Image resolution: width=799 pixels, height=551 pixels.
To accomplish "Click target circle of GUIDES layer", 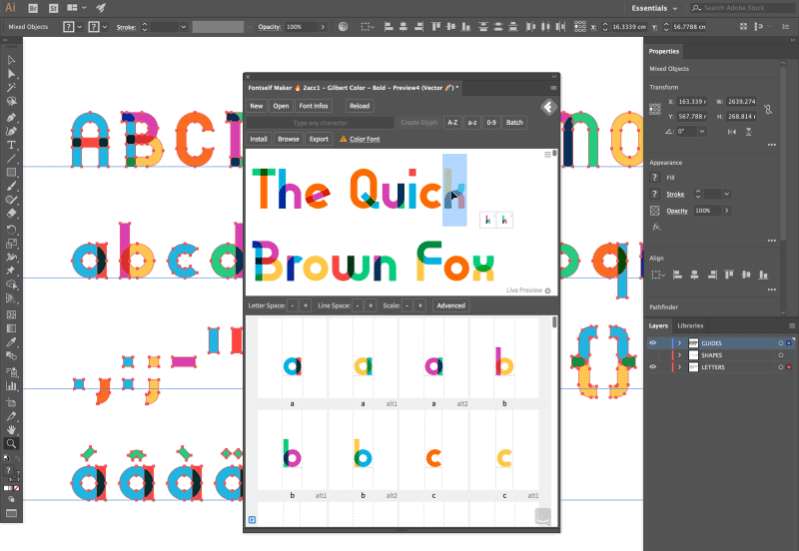I will point(781,343).
